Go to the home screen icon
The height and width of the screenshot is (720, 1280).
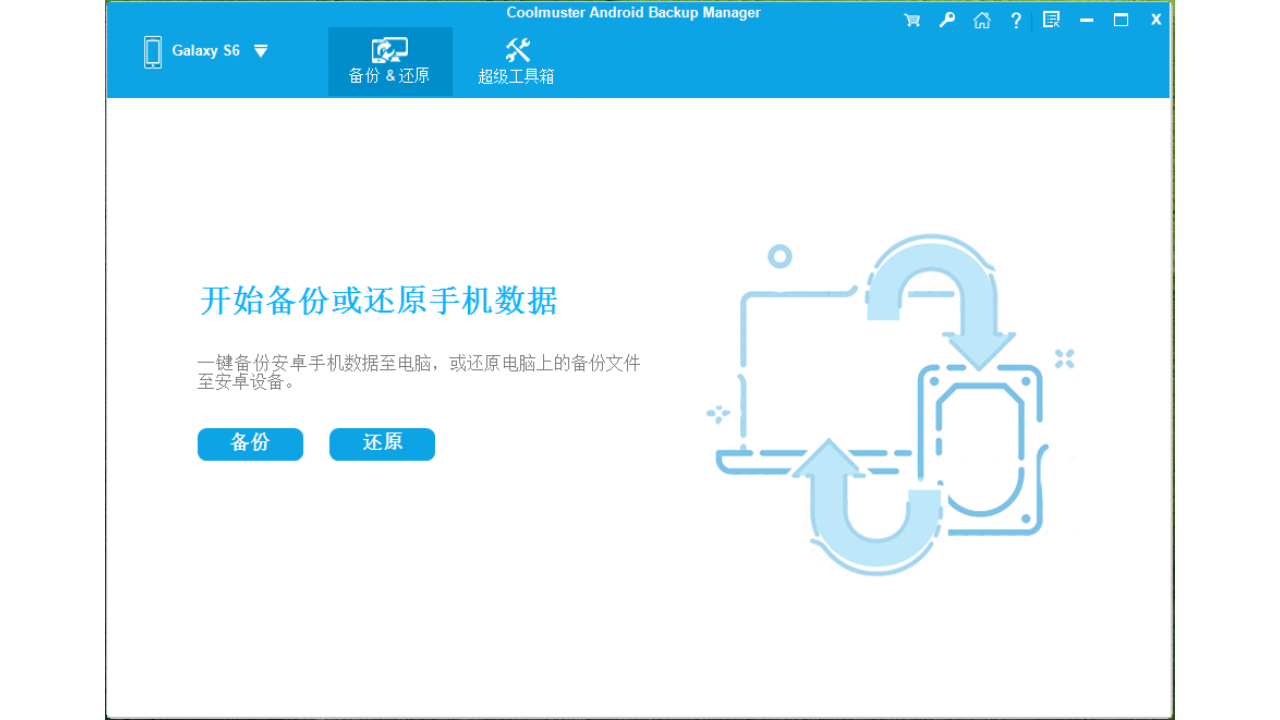click(x=981, y=19)
